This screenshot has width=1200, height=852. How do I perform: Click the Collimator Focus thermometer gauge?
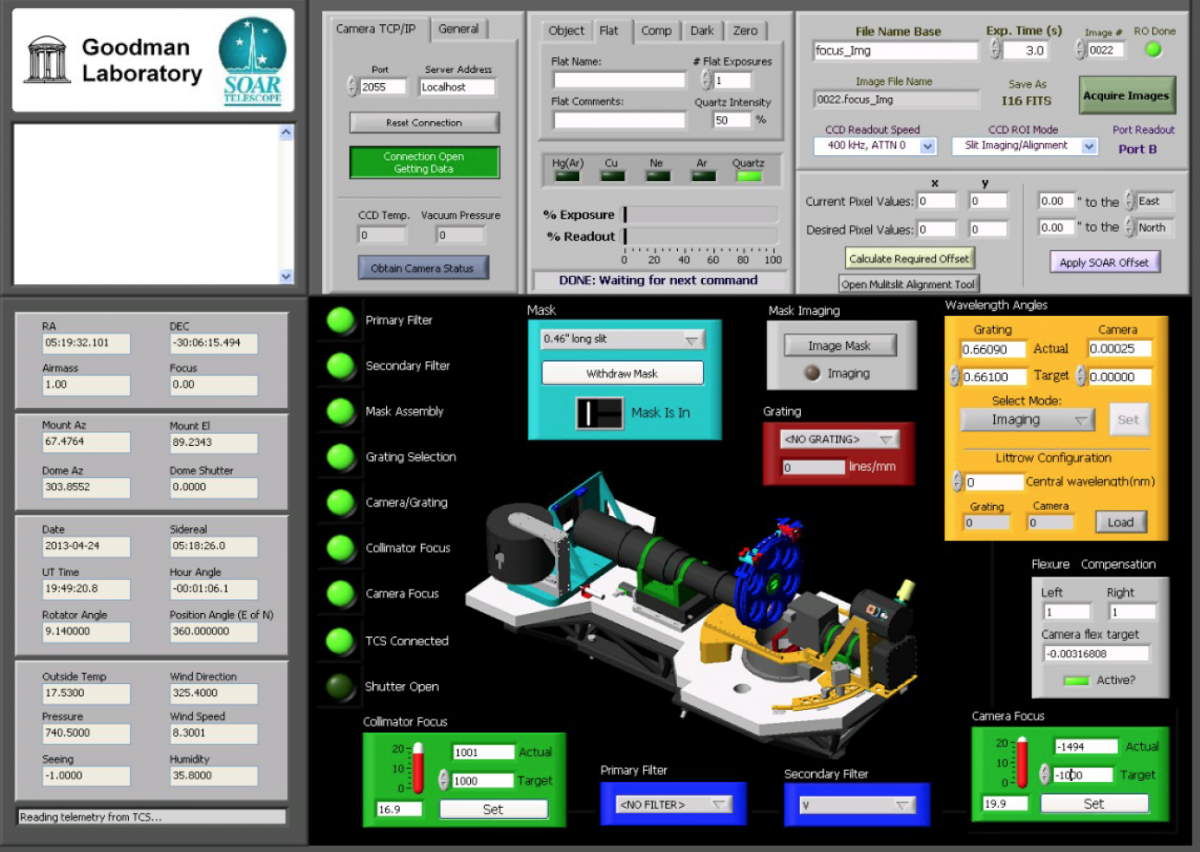pos(418,767)
